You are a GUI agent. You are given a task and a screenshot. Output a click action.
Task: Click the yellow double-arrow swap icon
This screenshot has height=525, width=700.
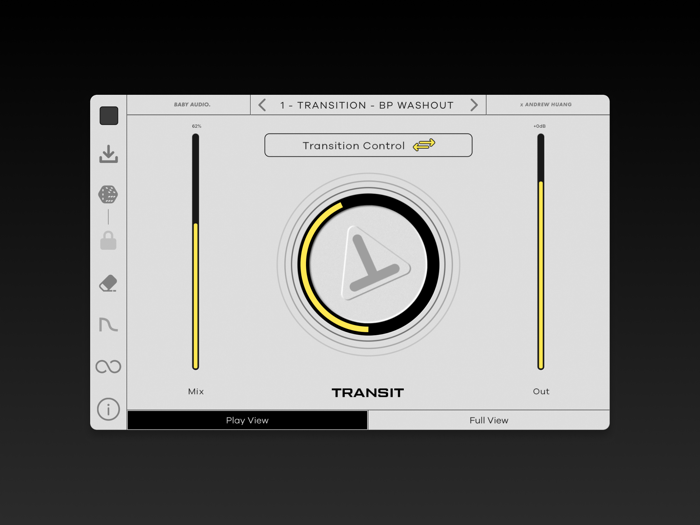(424, 145)
